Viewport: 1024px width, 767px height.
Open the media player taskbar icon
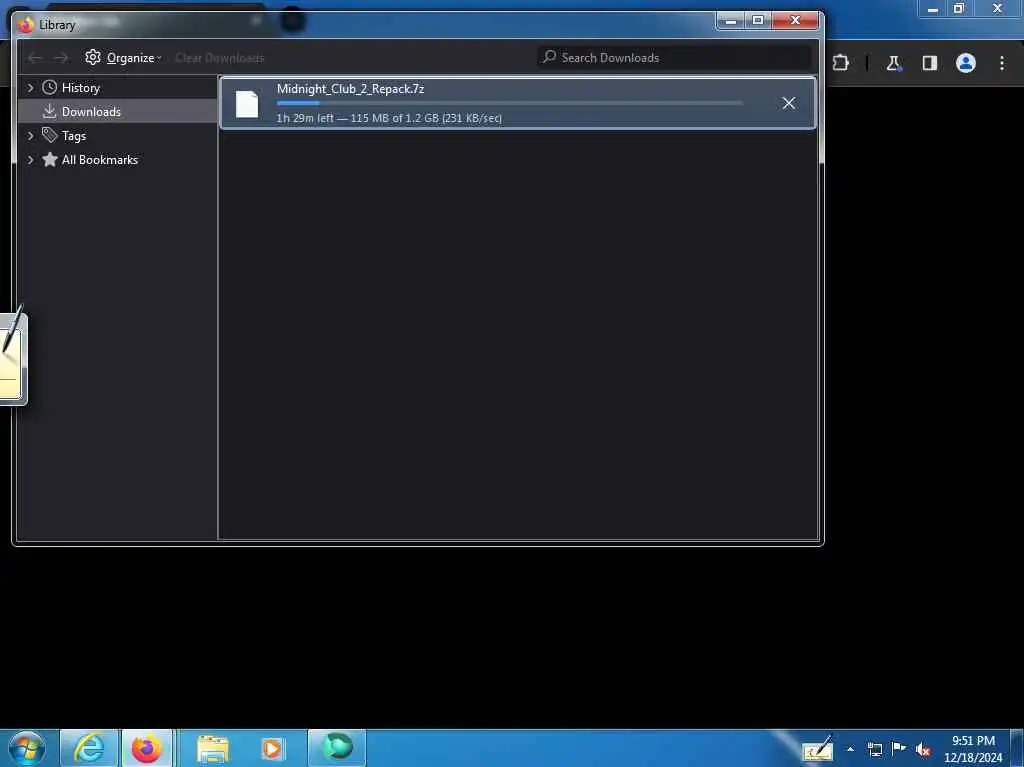click(x=272, y=749)
